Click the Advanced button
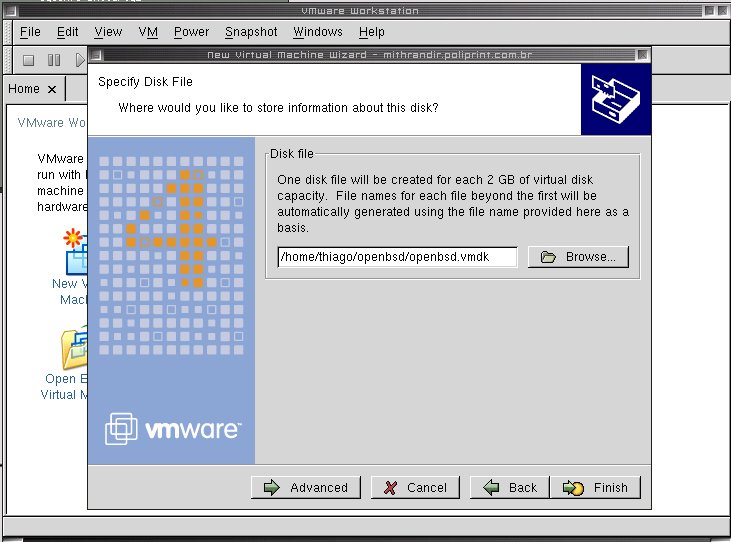Viewport: 731px width, 542px height. click(306, 487)
